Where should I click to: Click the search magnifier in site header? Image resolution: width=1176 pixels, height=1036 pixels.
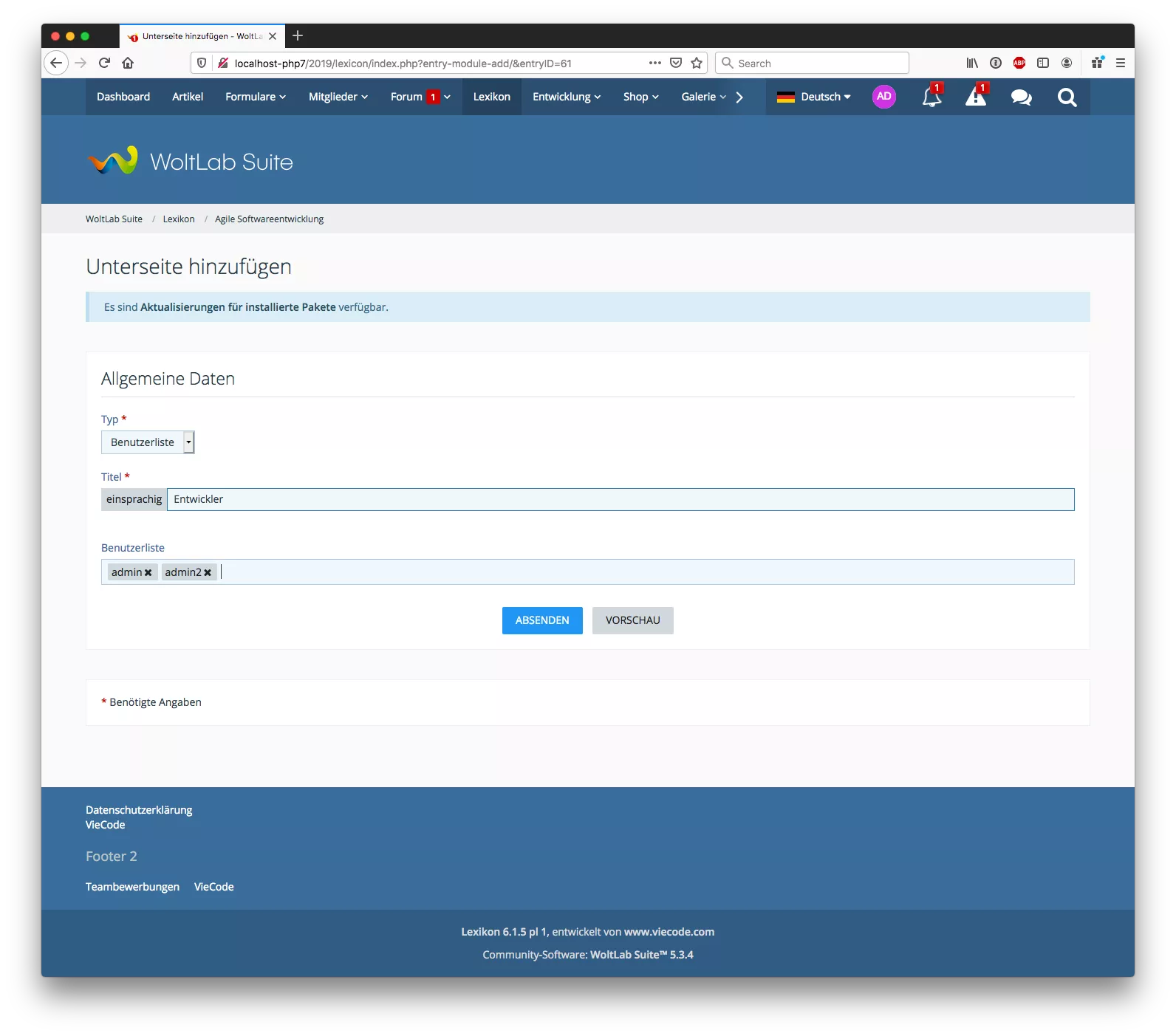coord(1067,97)
